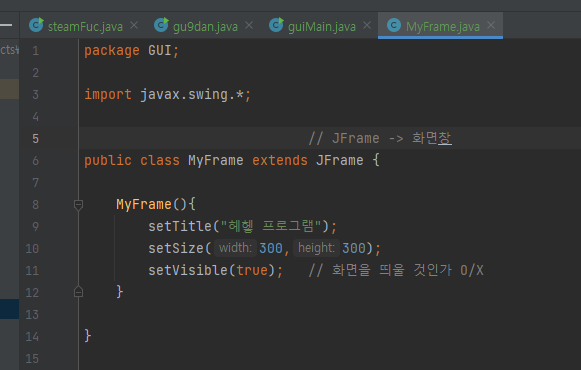Click line number 5 in the gutter
Viewport: 581px width, 370px height.
click(35, 139)
